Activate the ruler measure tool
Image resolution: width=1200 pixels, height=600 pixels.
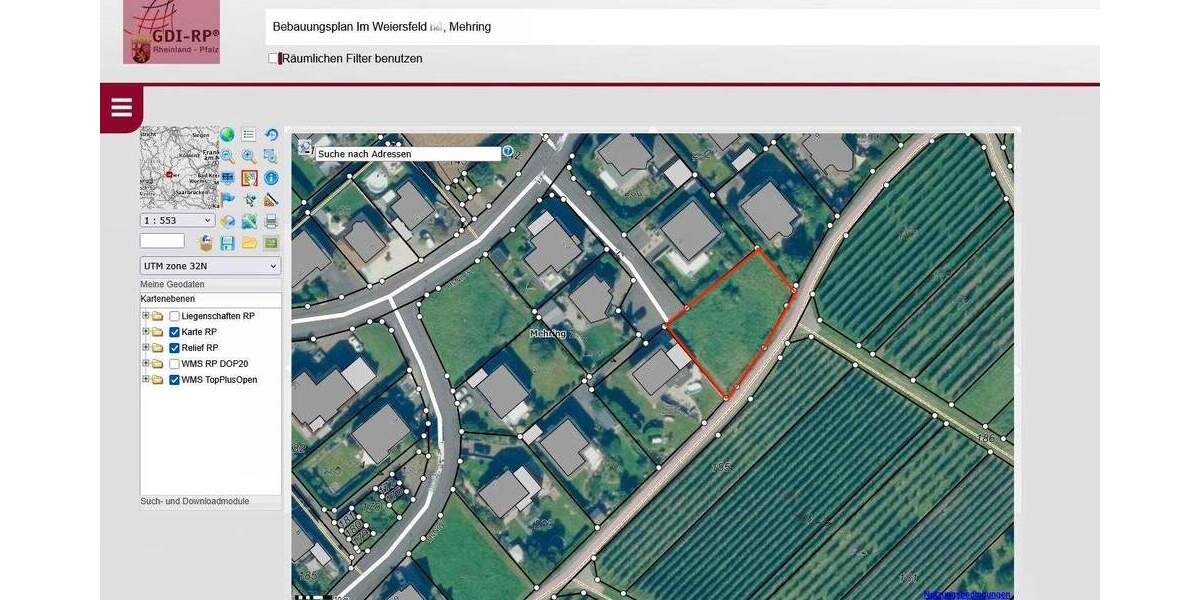coord(271,200)
